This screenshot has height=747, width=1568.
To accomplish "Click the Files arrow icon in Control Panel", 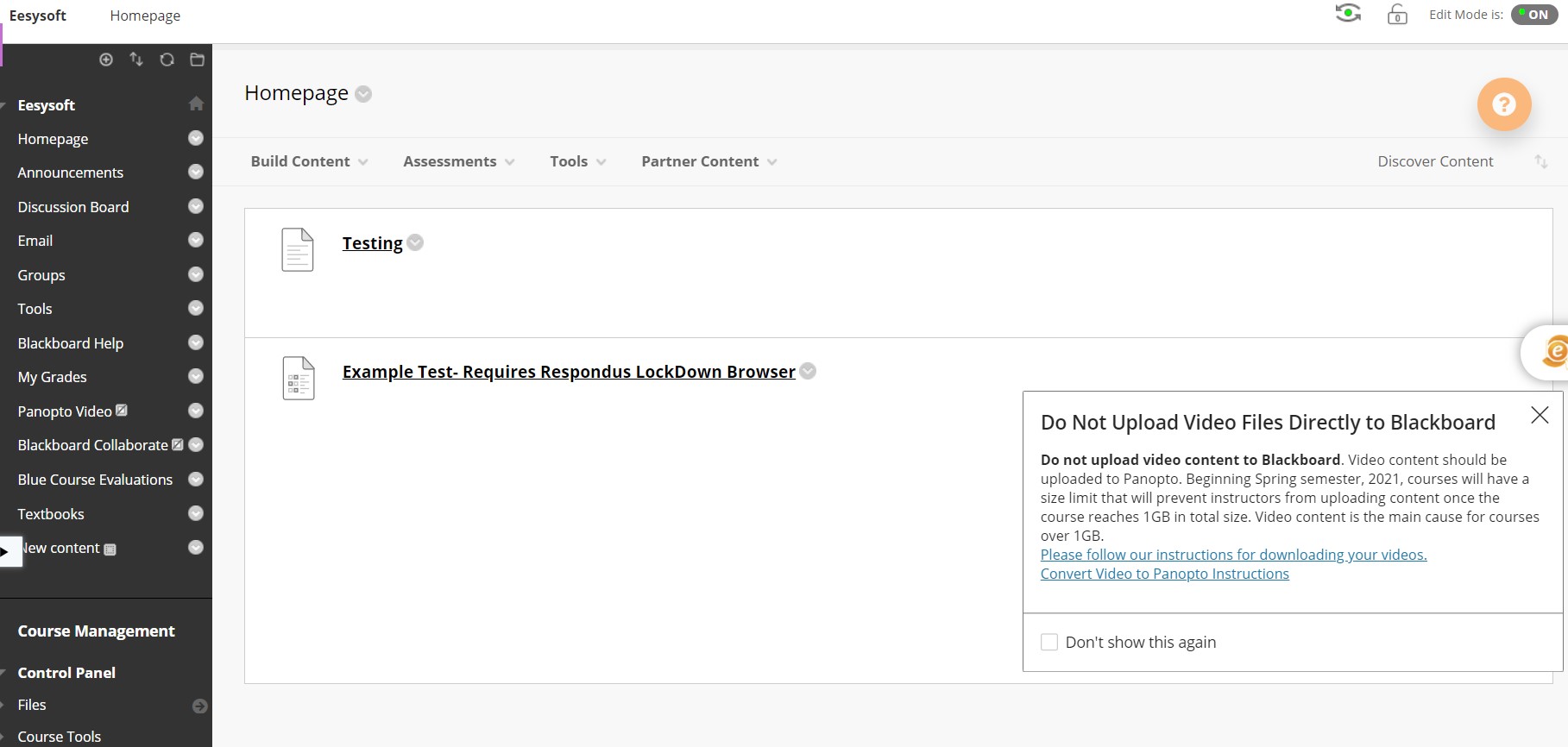I will (200, 706).
